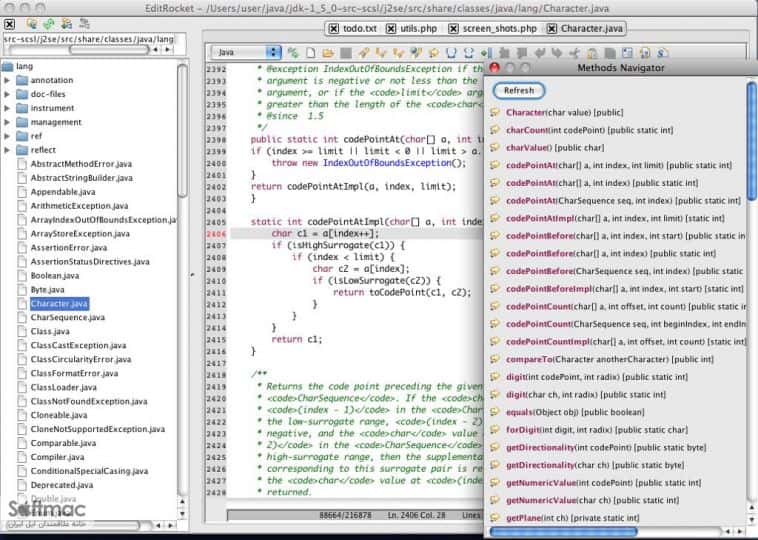Switch to the utils.php tab
Image resolution: width=758 pixels, height=540 pixels.
click(x=419, y=29)
